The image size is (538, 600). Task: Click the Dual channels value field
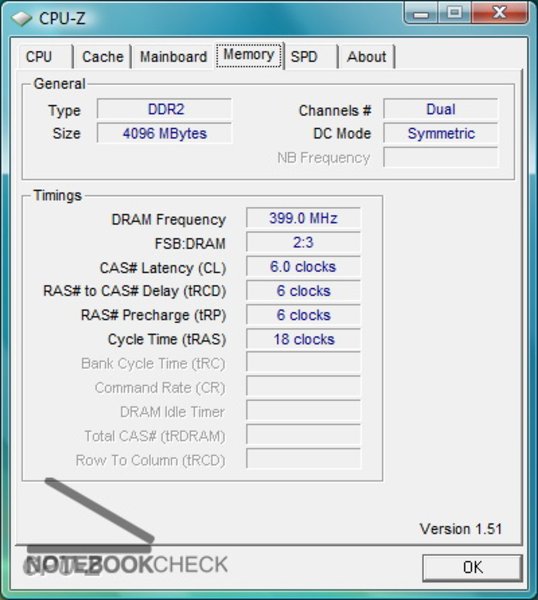coord(441,109)
